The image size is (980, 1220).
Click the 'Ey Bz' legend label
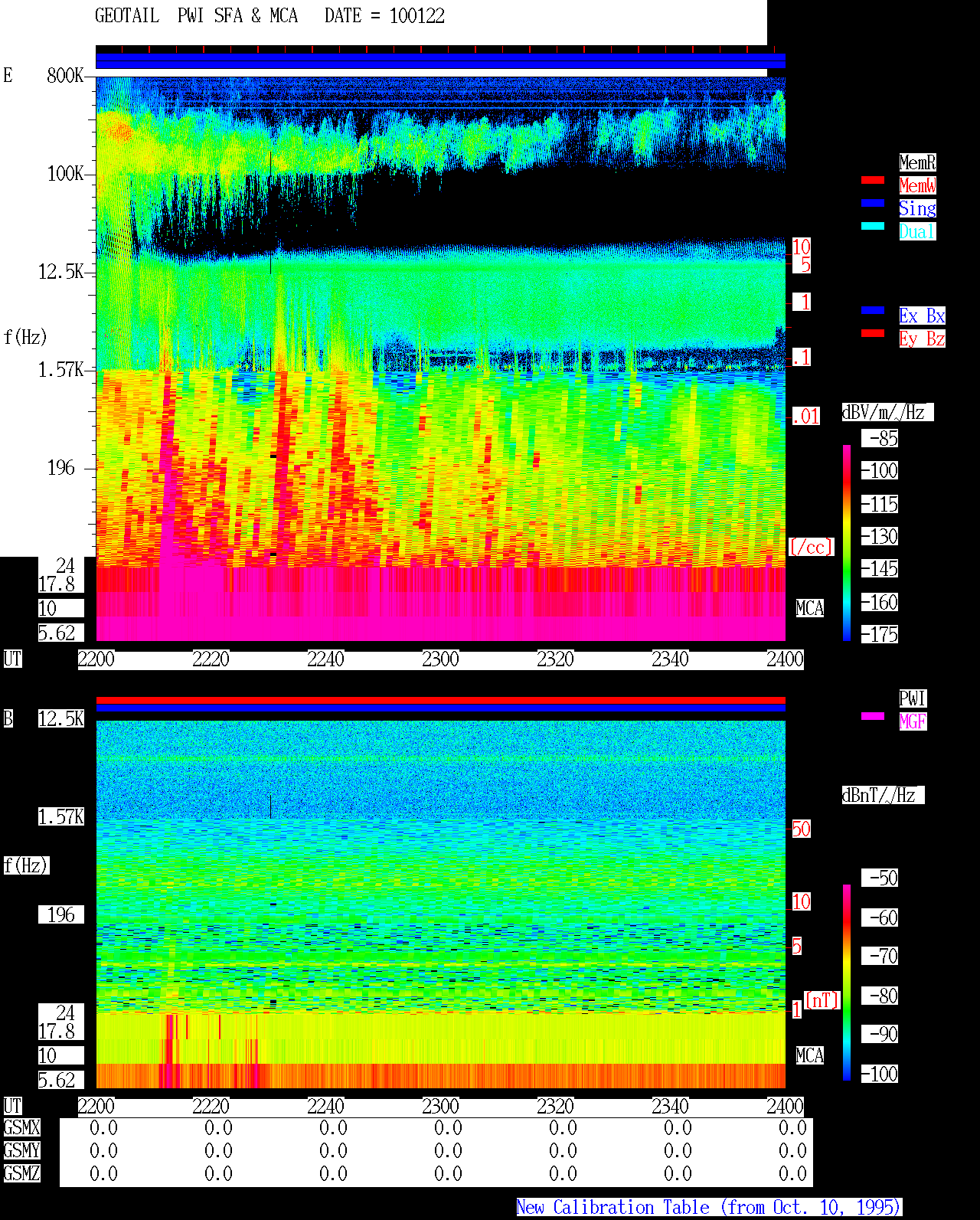click(x=922, y=339)
